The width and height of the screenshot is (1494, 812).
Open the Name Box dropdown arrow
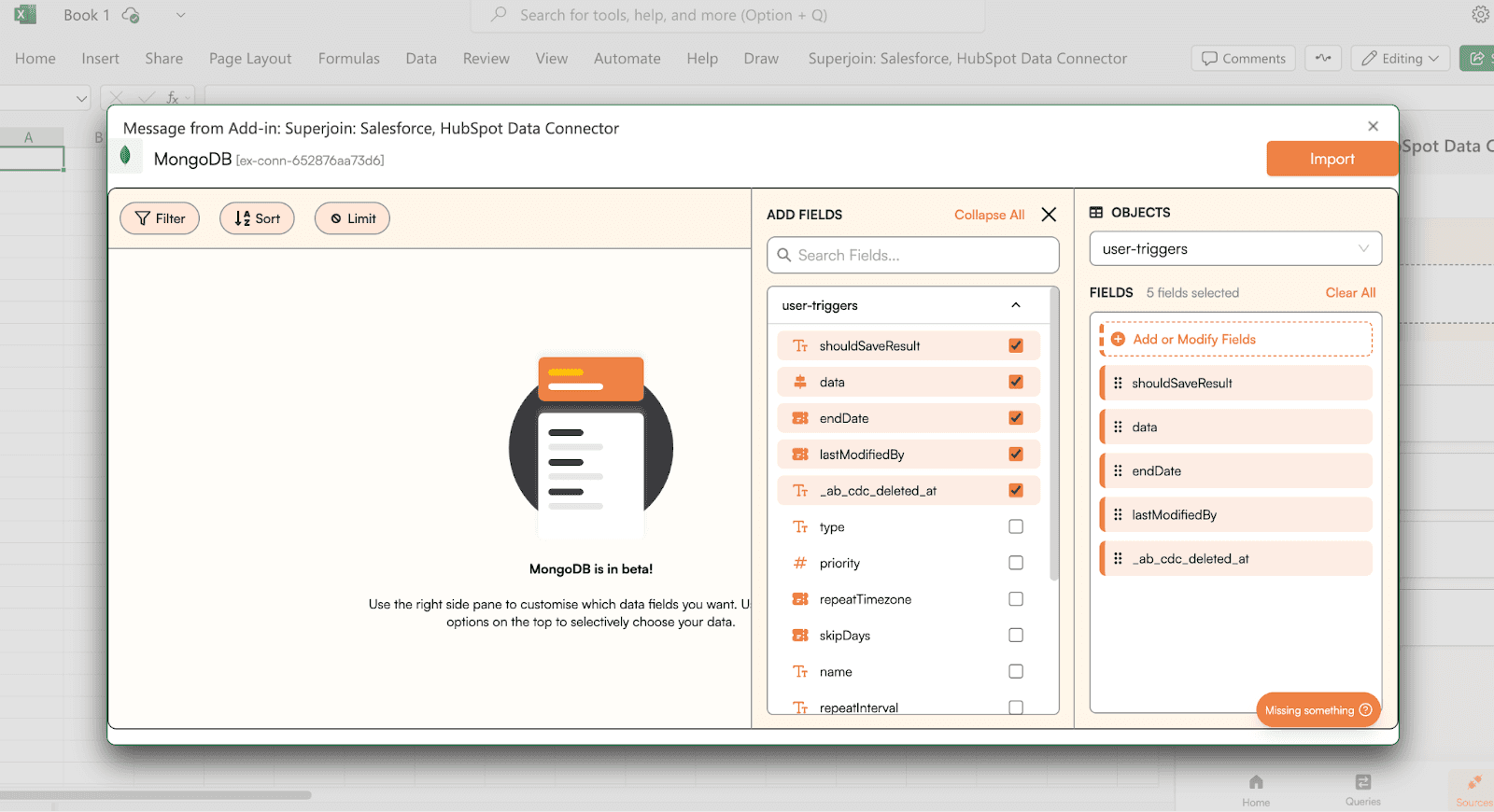coord(82,98)
